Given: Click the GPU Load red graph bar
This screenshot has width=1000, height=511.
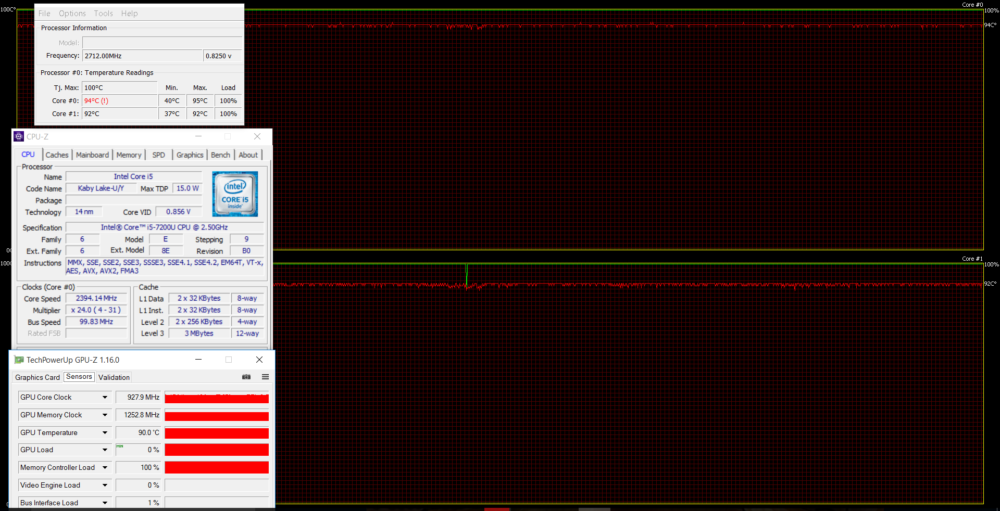Looking at the screenshot, I should click(x=217, y=450).
